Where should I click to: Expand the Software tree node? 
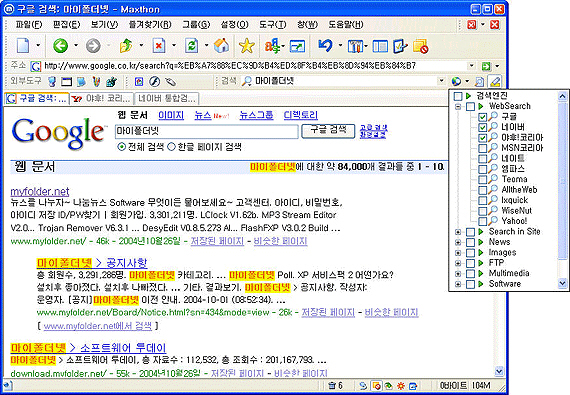tap(458, 284)
